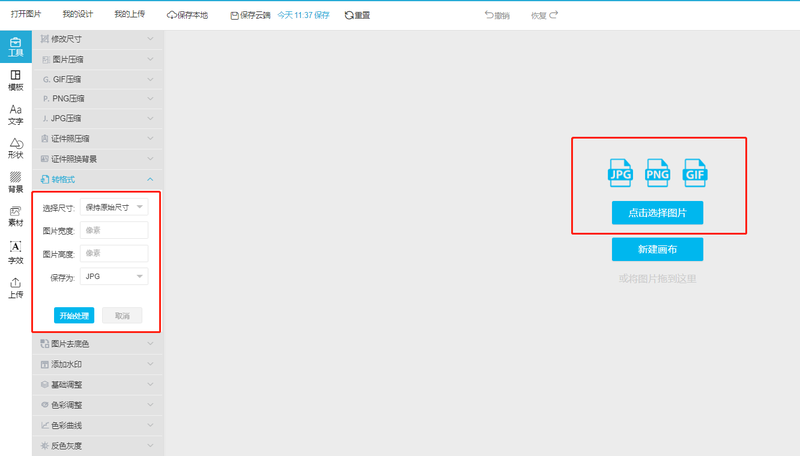Click the 撤销 undo button

click(x=497, y=15)
